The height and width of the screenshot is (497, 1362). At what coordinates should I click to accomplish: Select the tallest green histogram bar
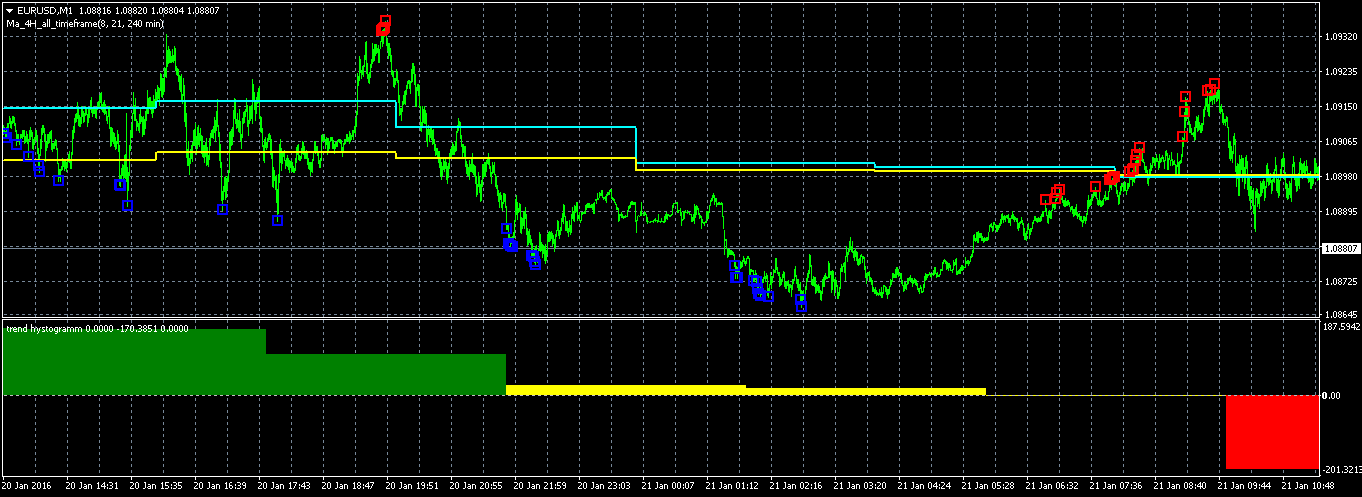135,361
